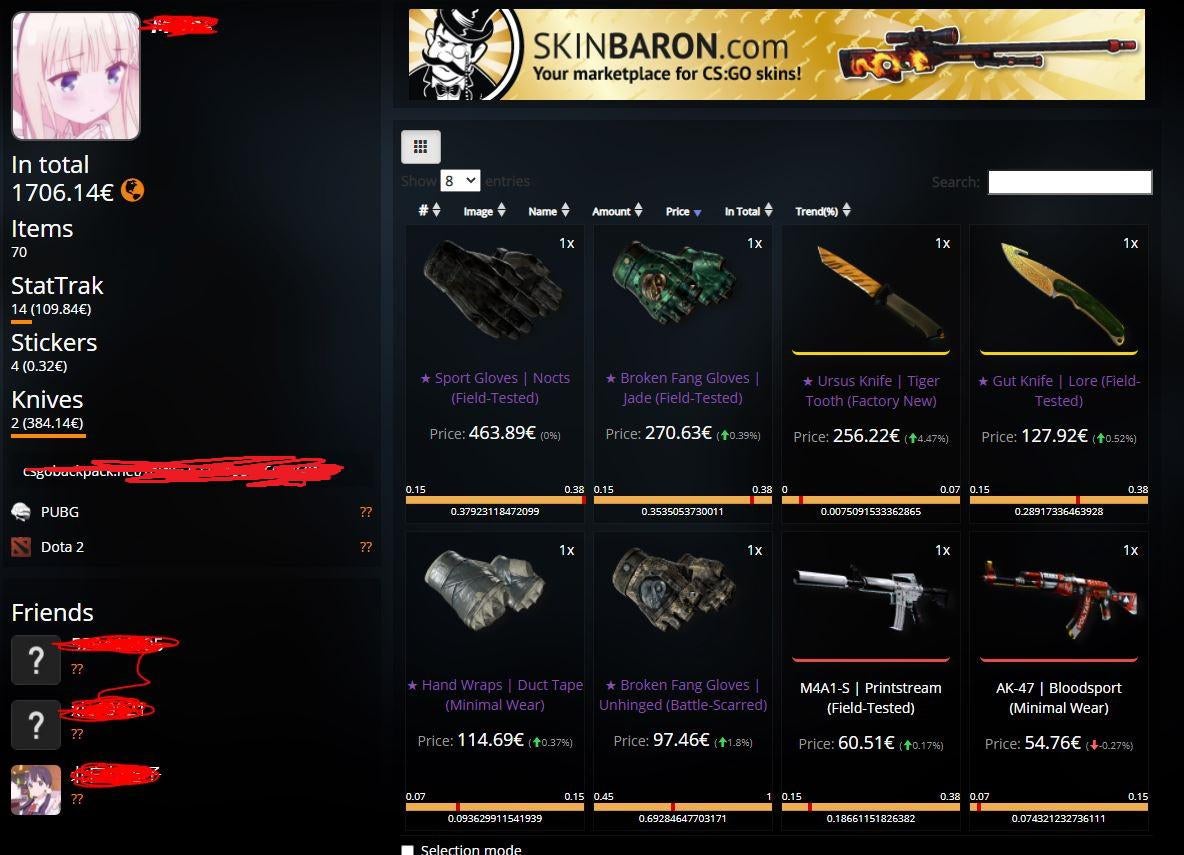Open the anime girl friend avatar

35,790
